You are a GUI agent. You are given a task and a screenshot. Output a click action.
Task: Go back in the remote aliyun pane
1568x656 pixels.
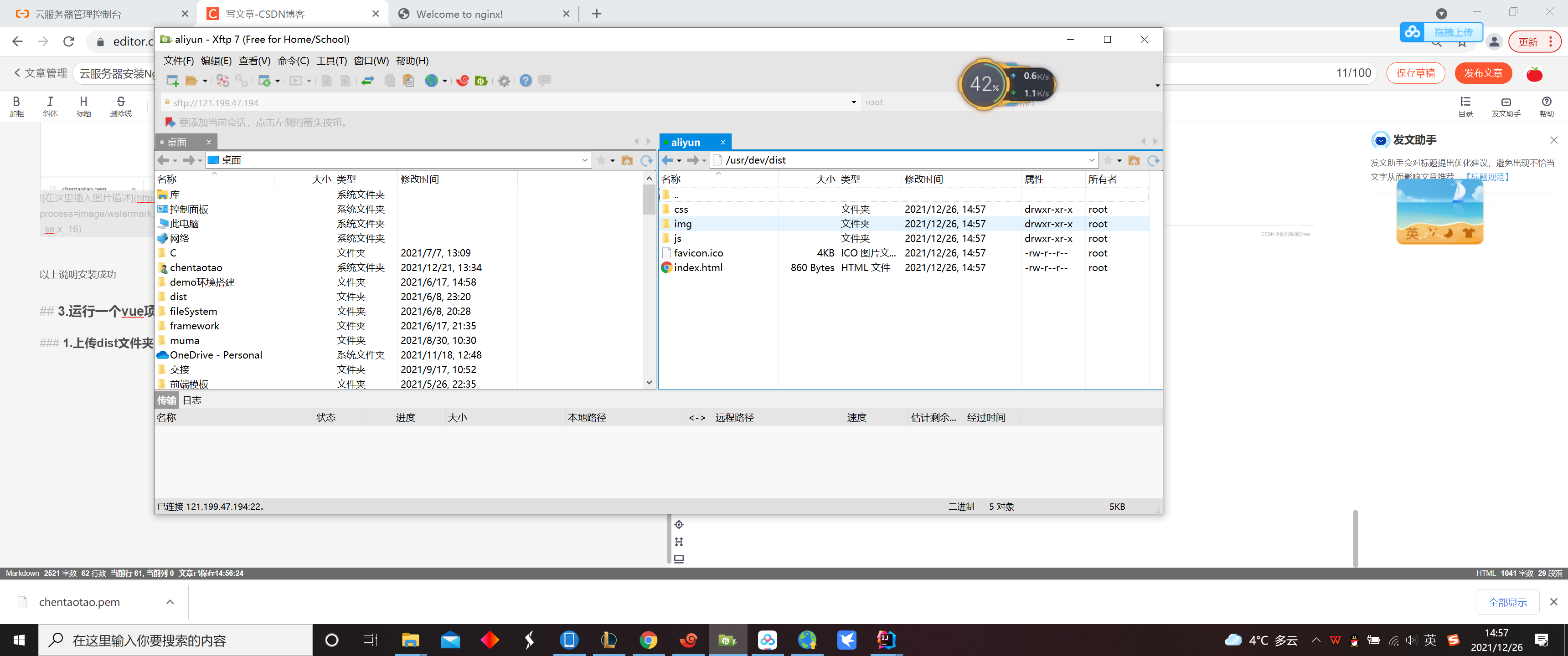[668, 160]
